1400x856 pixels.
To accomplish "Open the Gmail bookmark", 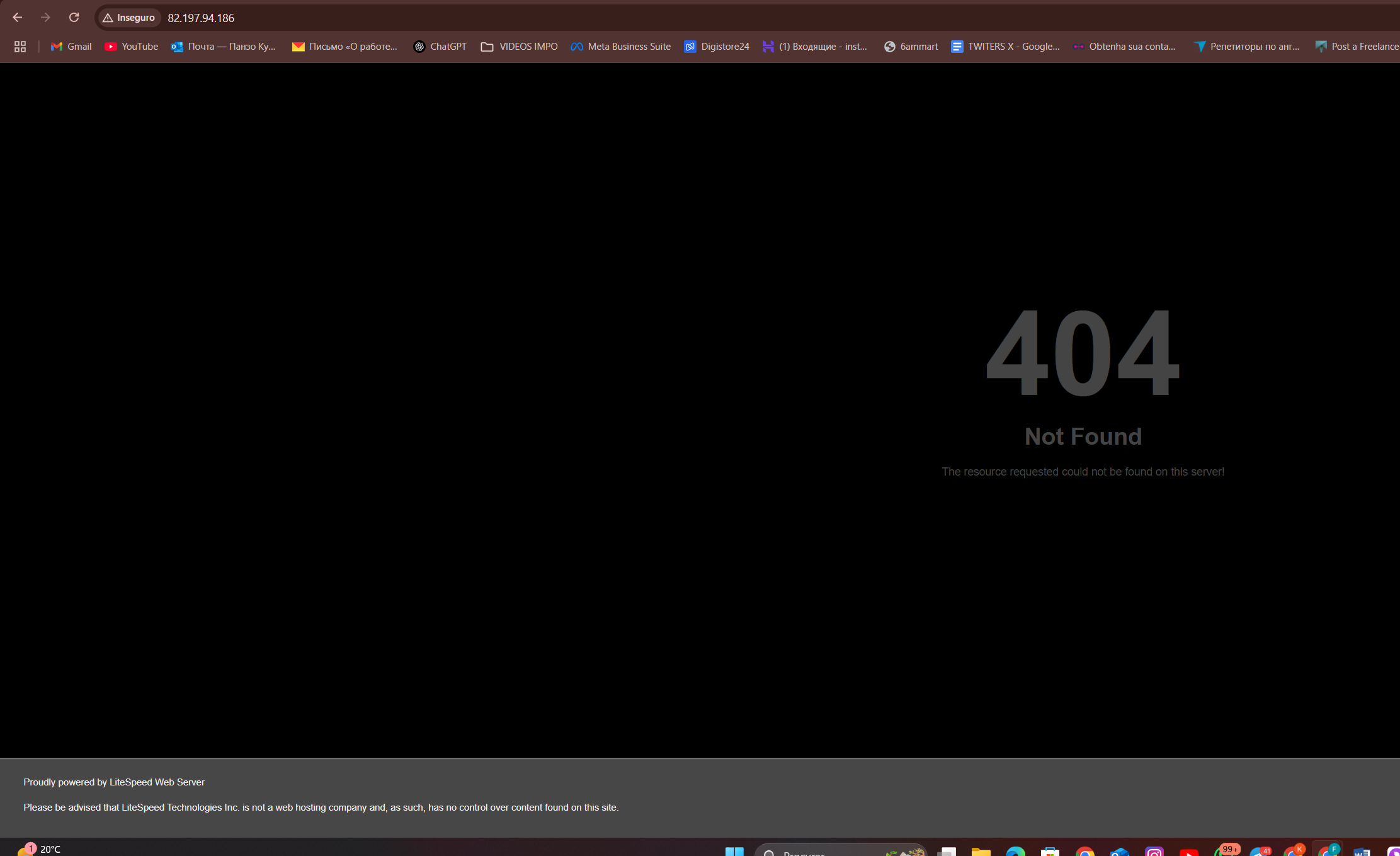I will (x=71, y=47).
